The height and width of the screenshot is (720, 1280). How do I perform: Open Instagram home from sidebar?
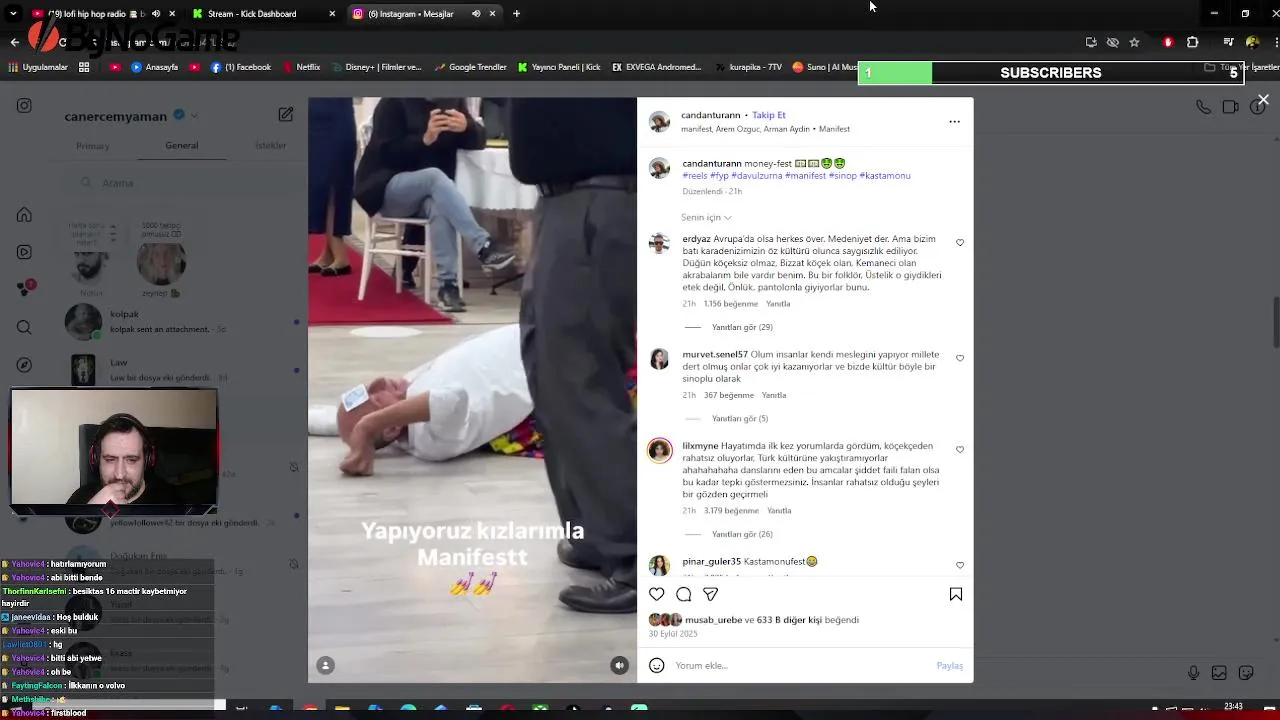pyautogui.click(x=24, y=215)
